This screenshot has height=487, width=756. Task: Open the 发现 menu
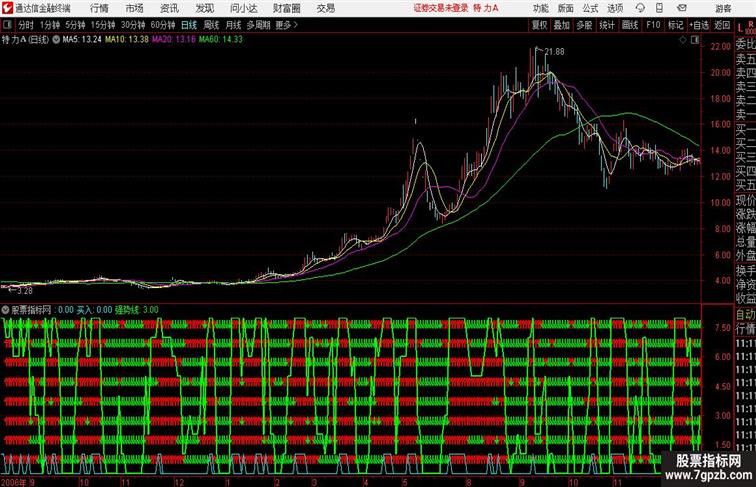point(204,8)
